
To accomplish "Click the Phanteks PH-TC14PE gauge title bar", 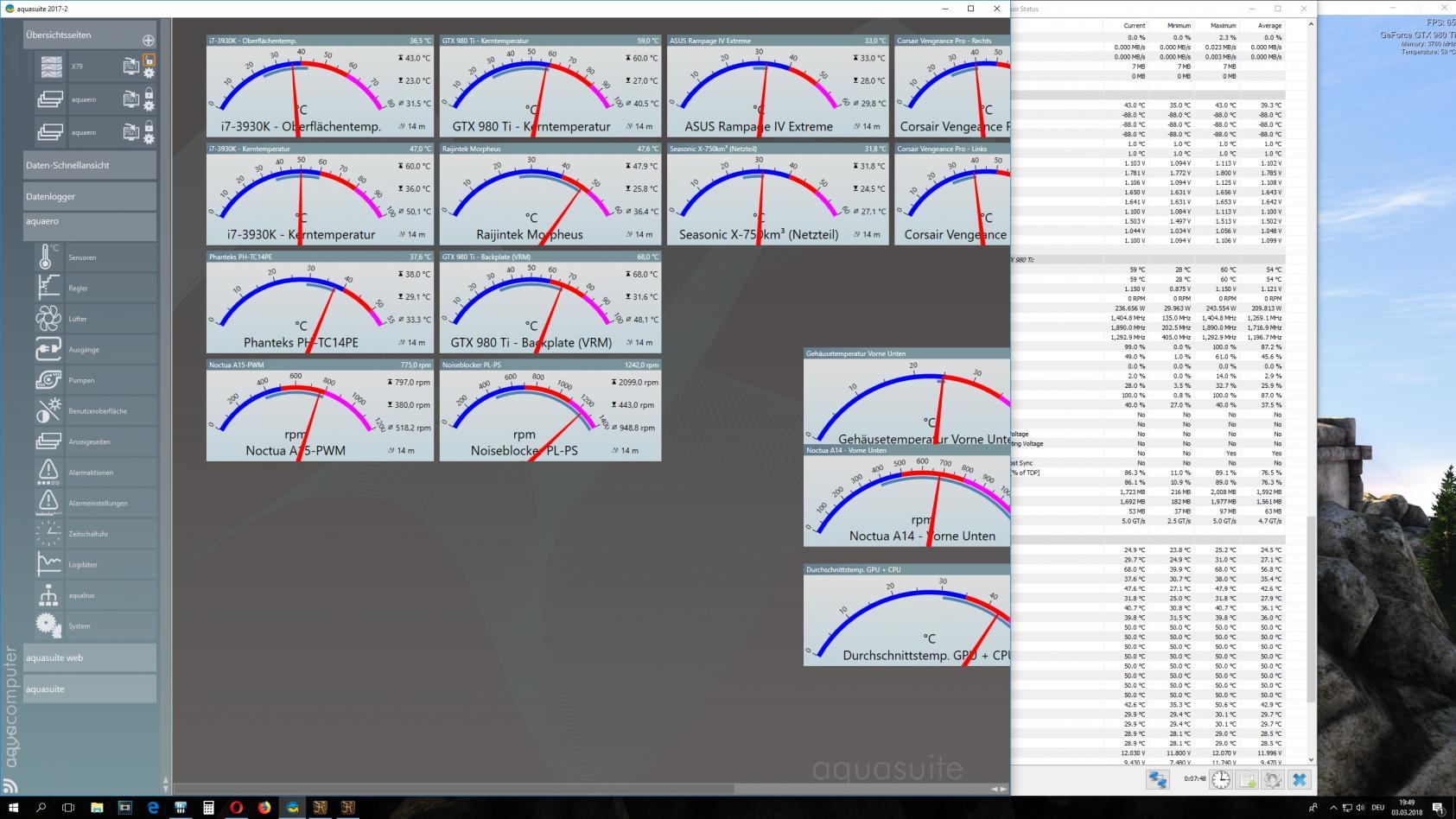I will pyautogui.click(x=320, y=257).
